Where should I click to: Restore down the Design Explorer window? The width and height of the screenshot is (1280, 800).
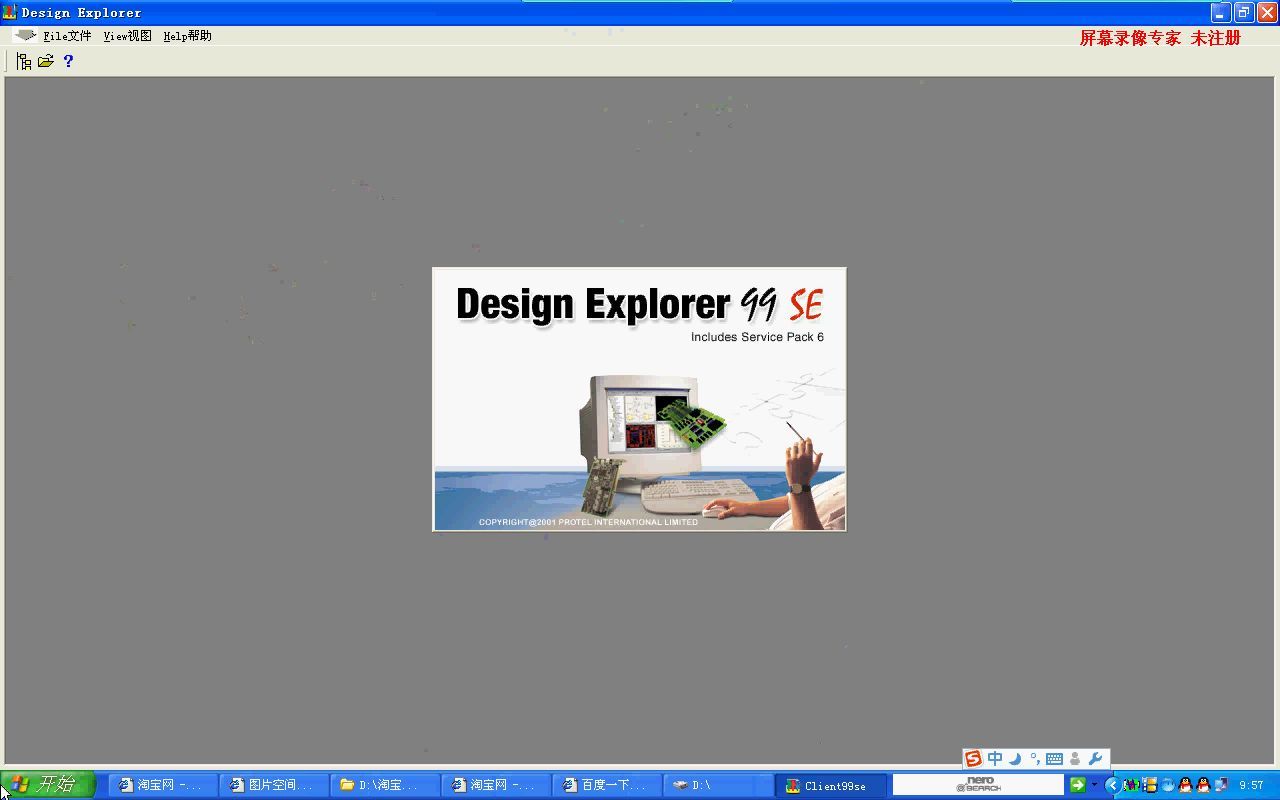tap(1243, 12)
